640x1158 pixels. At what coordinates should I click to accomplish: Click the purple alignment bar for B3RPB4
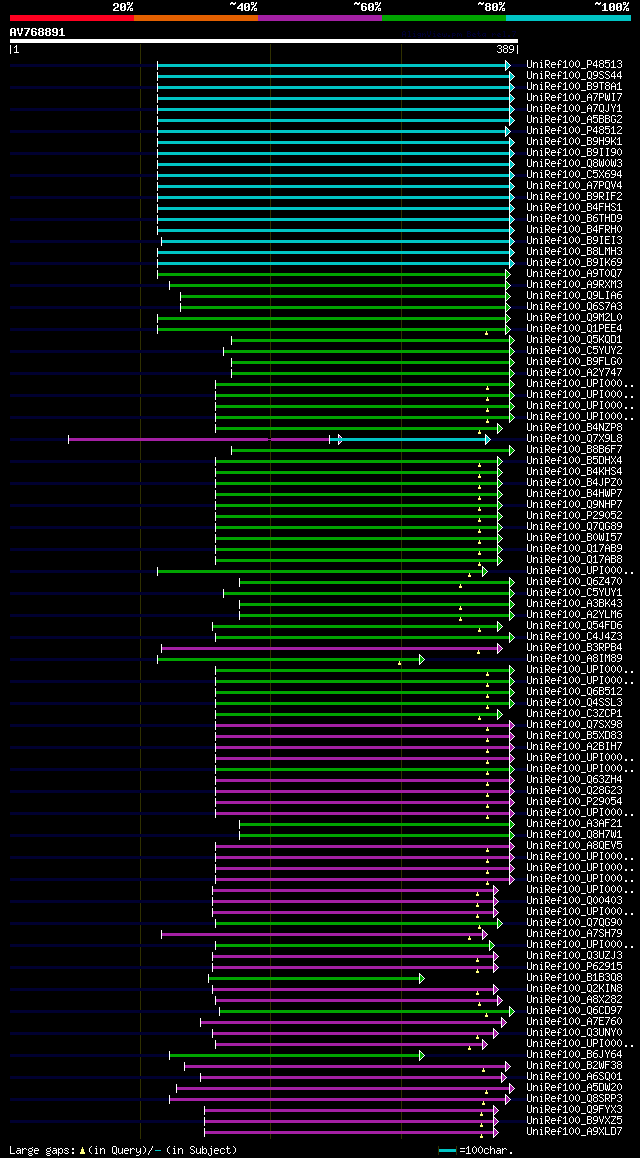click(x=330, y=648)
